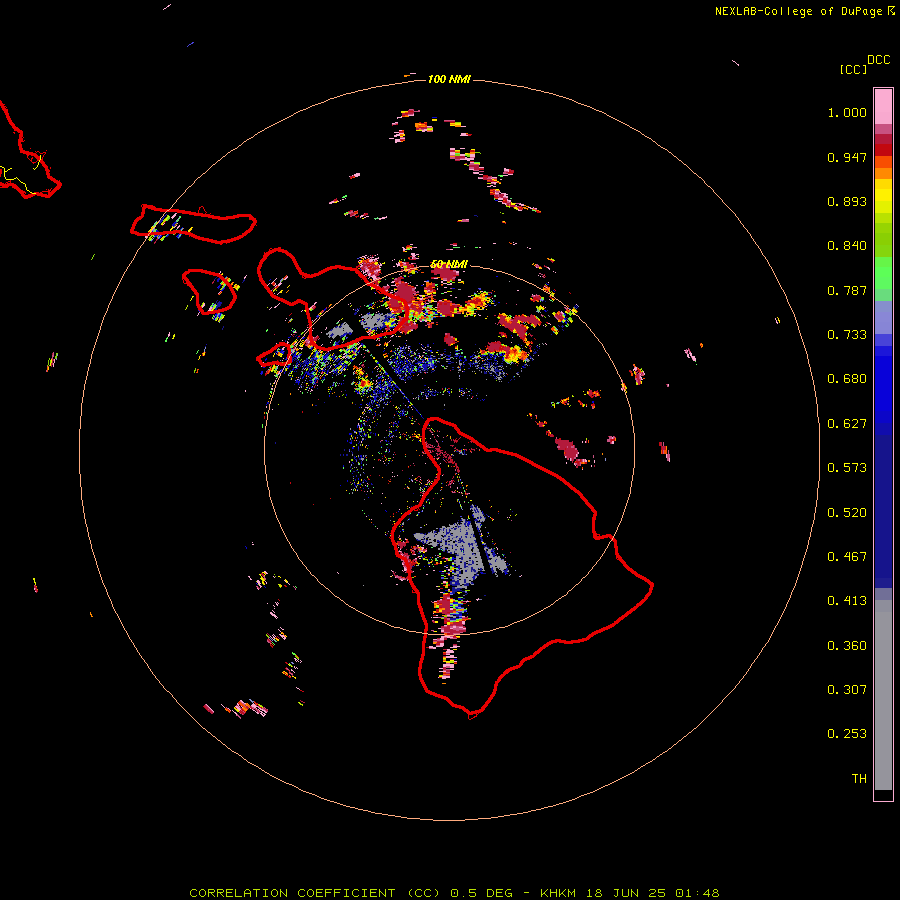Click the 0.840 color scale value
This screenshot has width=900, height=900.
coord(847,246)
